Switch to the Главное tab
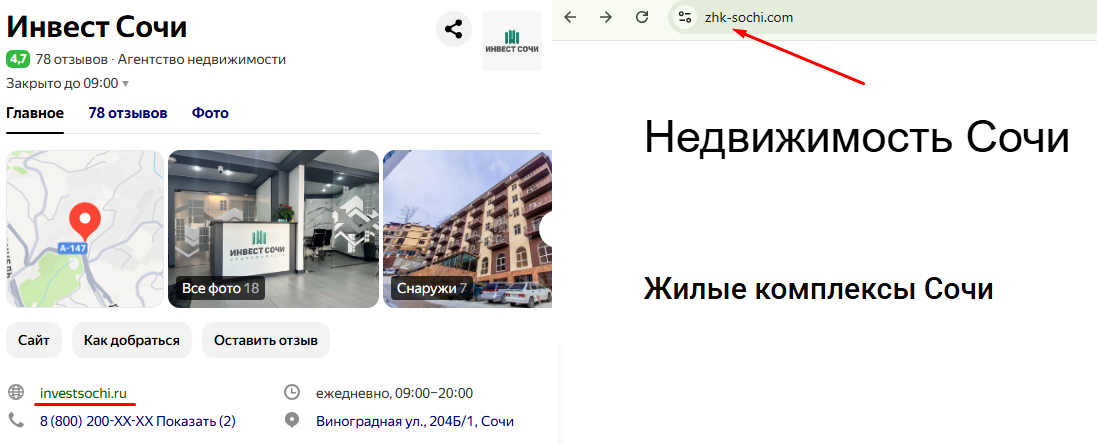The height and width of the screenshot is (446, 1097). [x=35, y=113]
